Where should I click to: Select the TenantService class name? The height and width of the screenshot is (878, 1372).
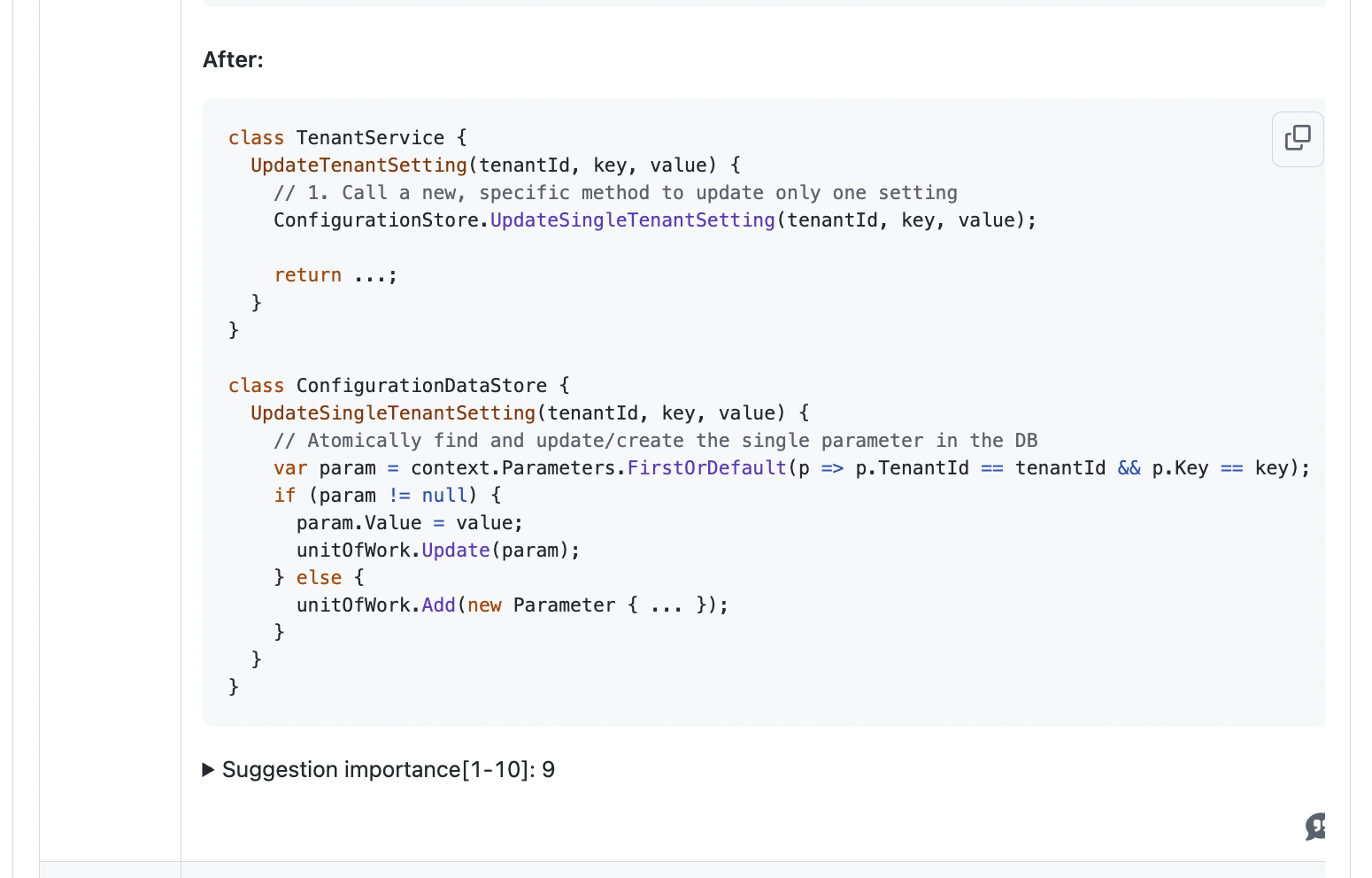[x=369, y=137]
